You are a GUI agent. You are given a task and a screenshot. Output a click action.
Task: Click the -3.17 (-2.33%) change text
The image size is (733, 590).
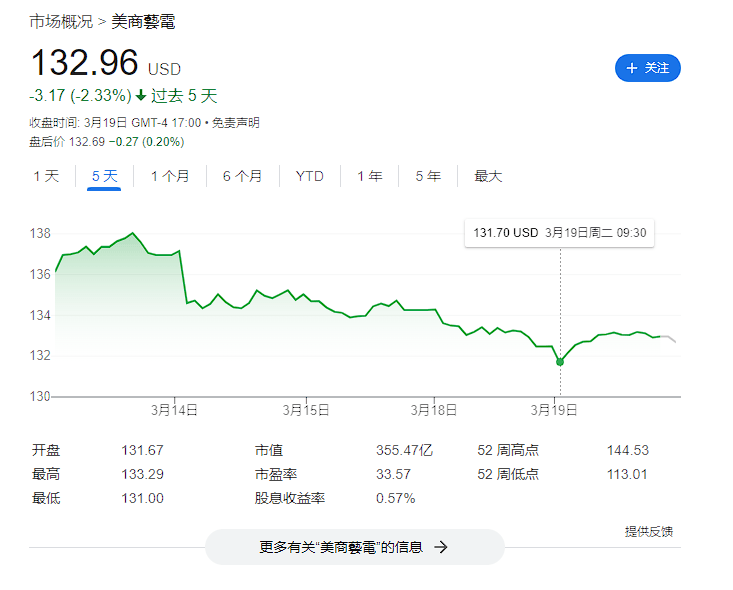tap(80, 96)
